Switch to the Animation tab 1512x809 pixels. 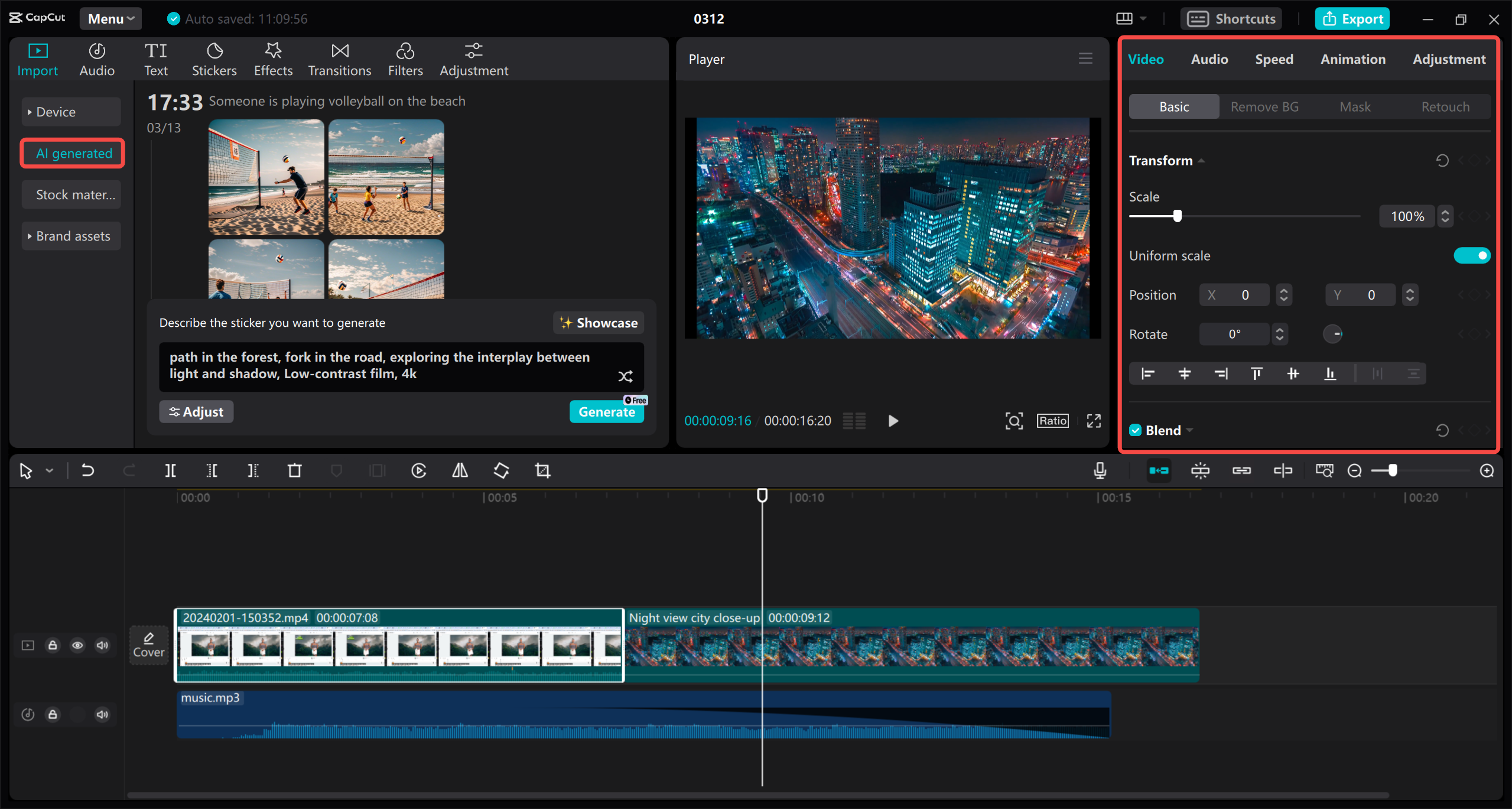tap(1352, 59)
